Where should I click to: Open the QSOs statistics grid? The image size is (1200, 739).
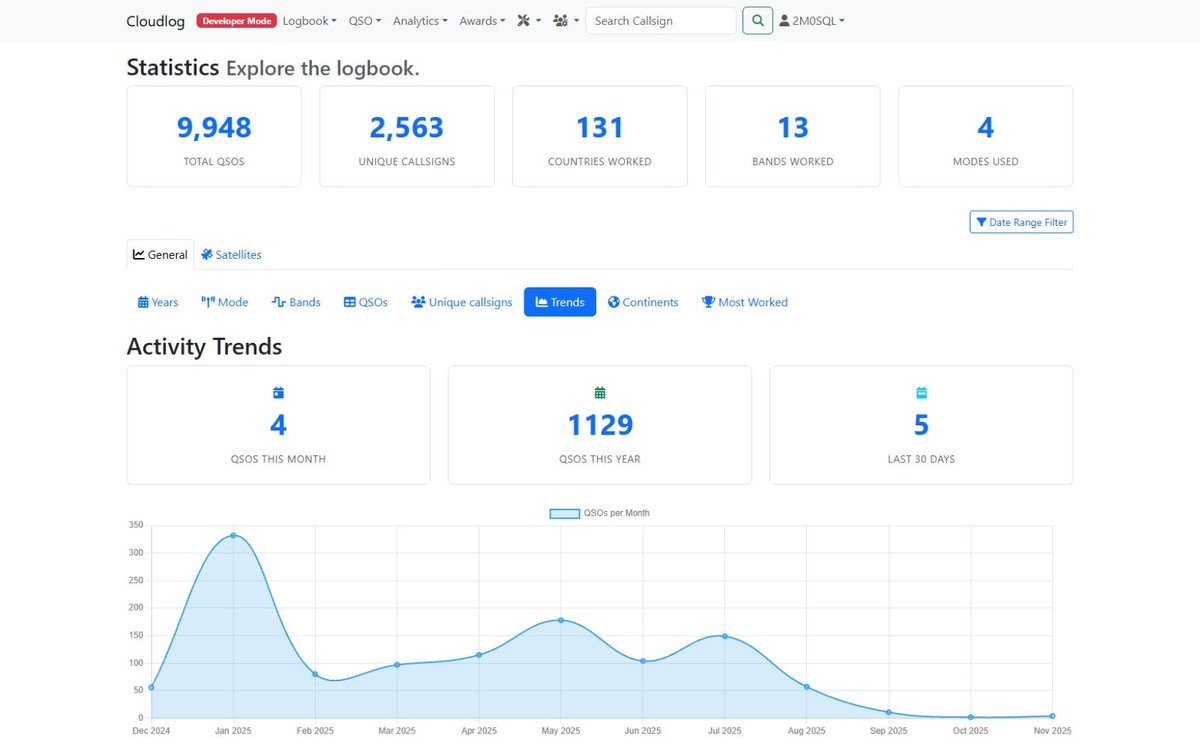pos(365,301)
